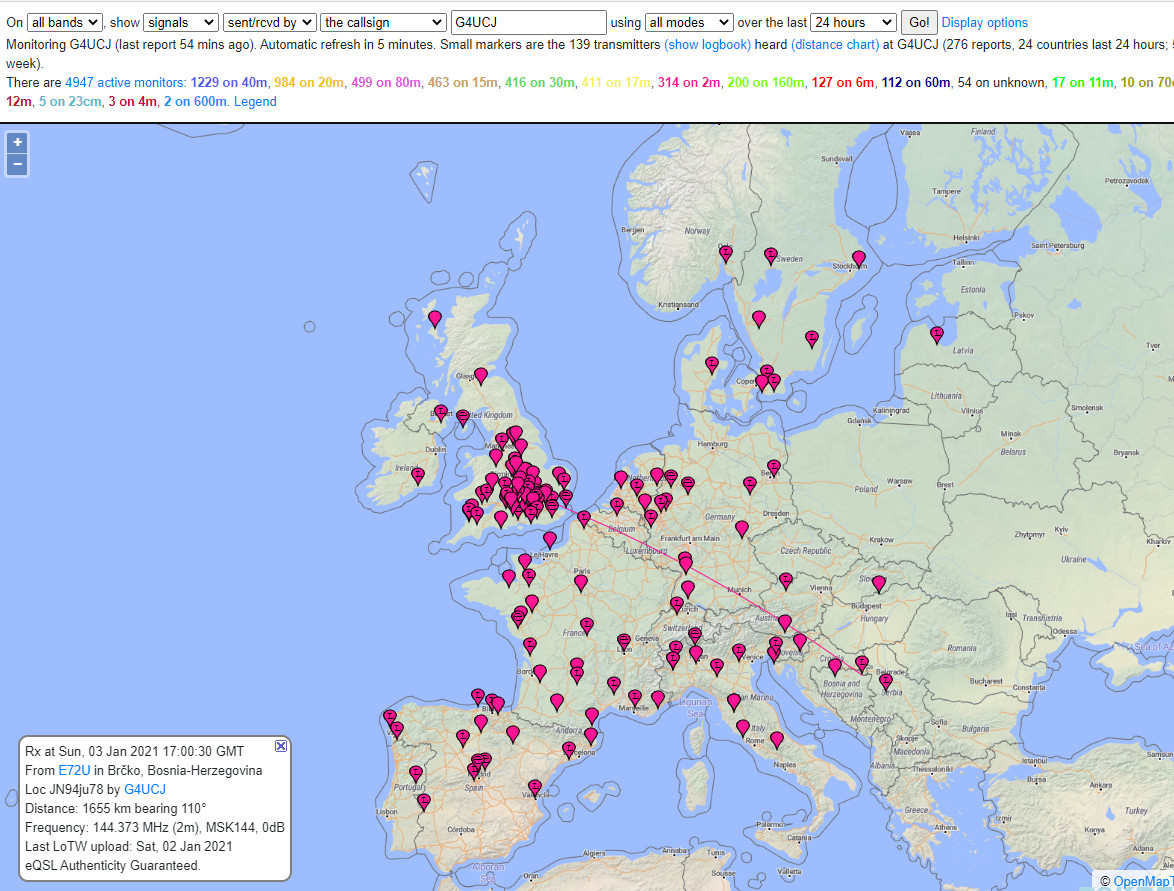This screenshot has height=891, width=1174.
Task: Open the Legend link
Action: coord(255,101)
